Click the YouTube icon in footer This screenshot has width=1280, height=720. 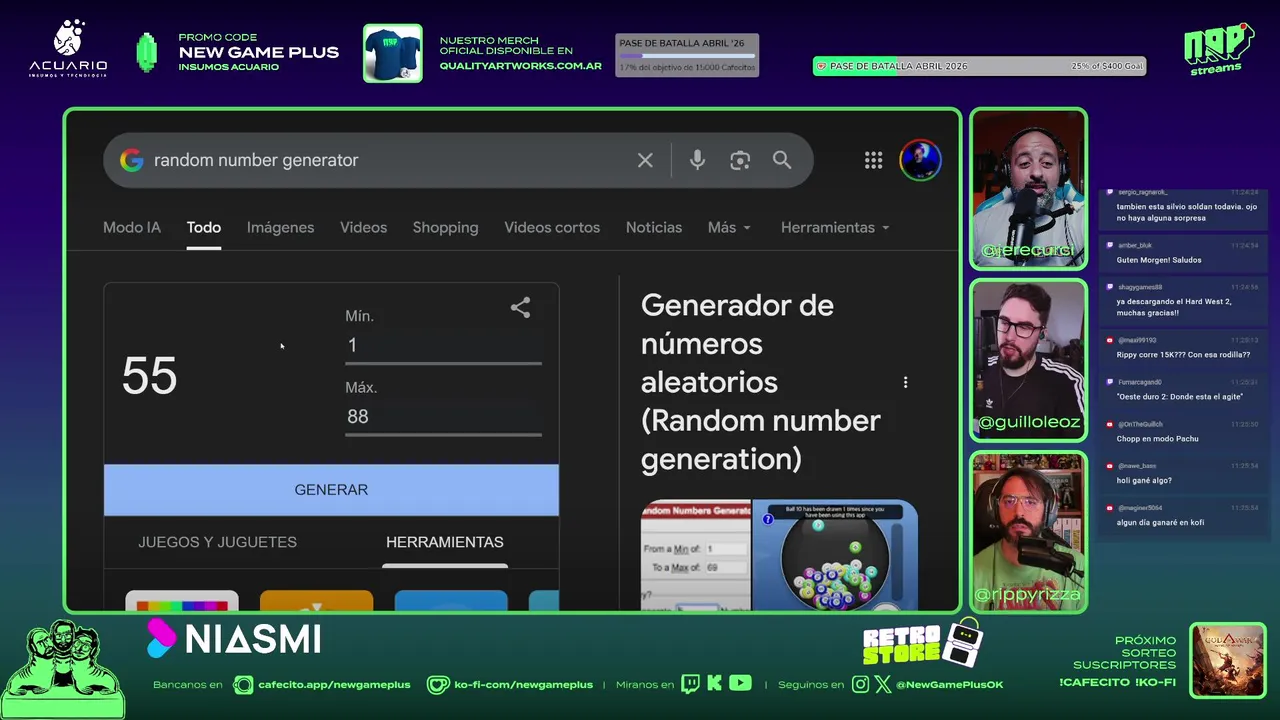pos(740,684)
